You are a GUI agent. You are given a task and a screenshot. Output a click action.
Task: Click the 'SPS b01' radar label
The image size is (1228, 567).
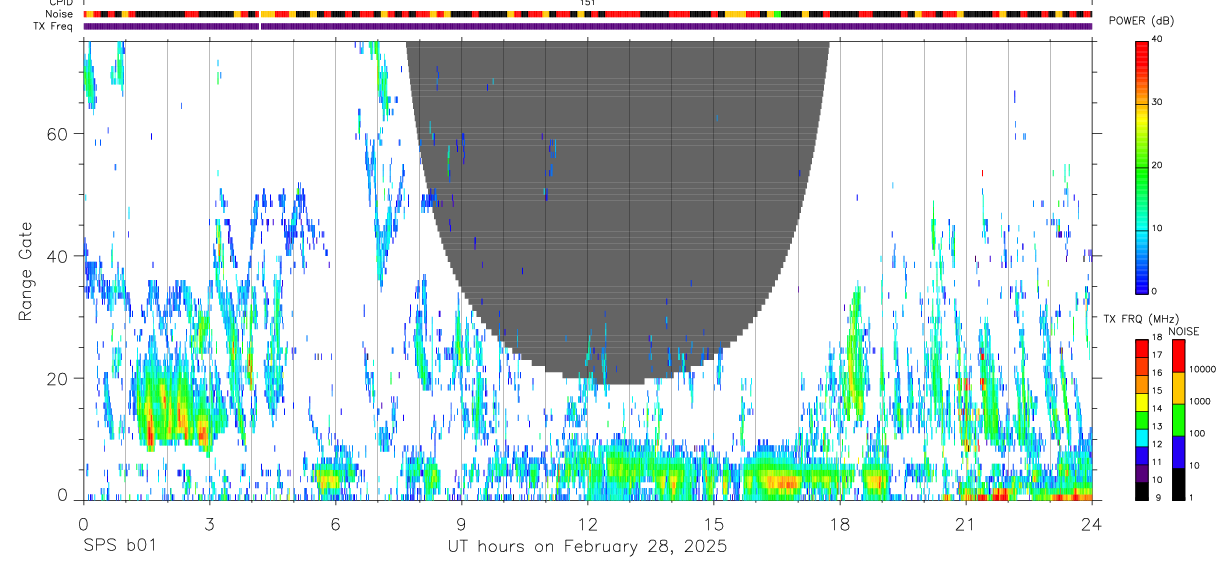[x=118, y=547]
